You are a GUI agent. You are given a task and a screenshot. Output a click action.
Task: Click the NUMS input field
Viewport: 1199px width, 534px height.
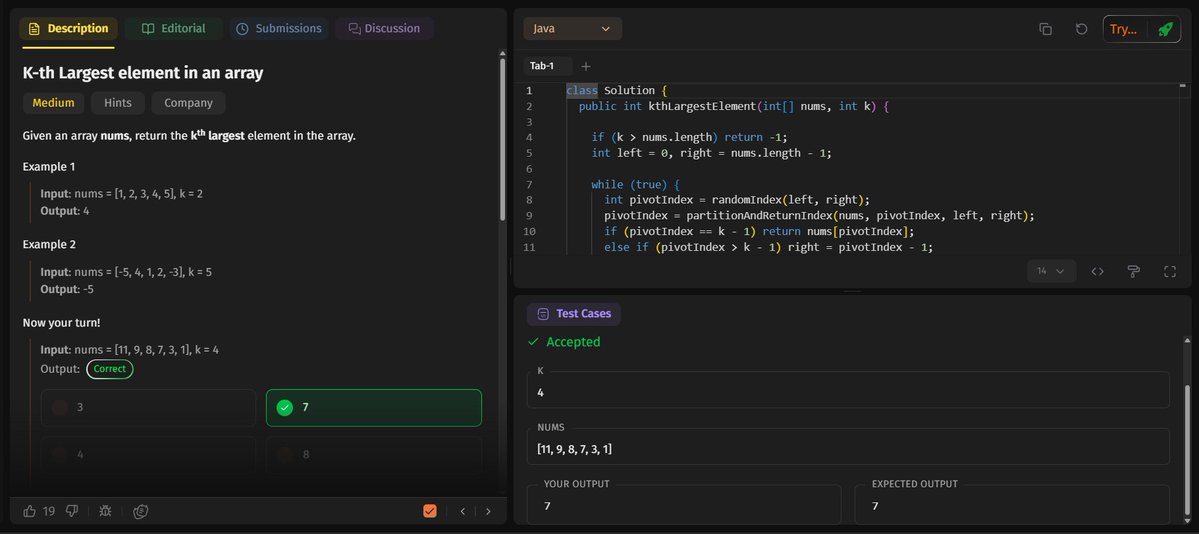coord(848,446)
